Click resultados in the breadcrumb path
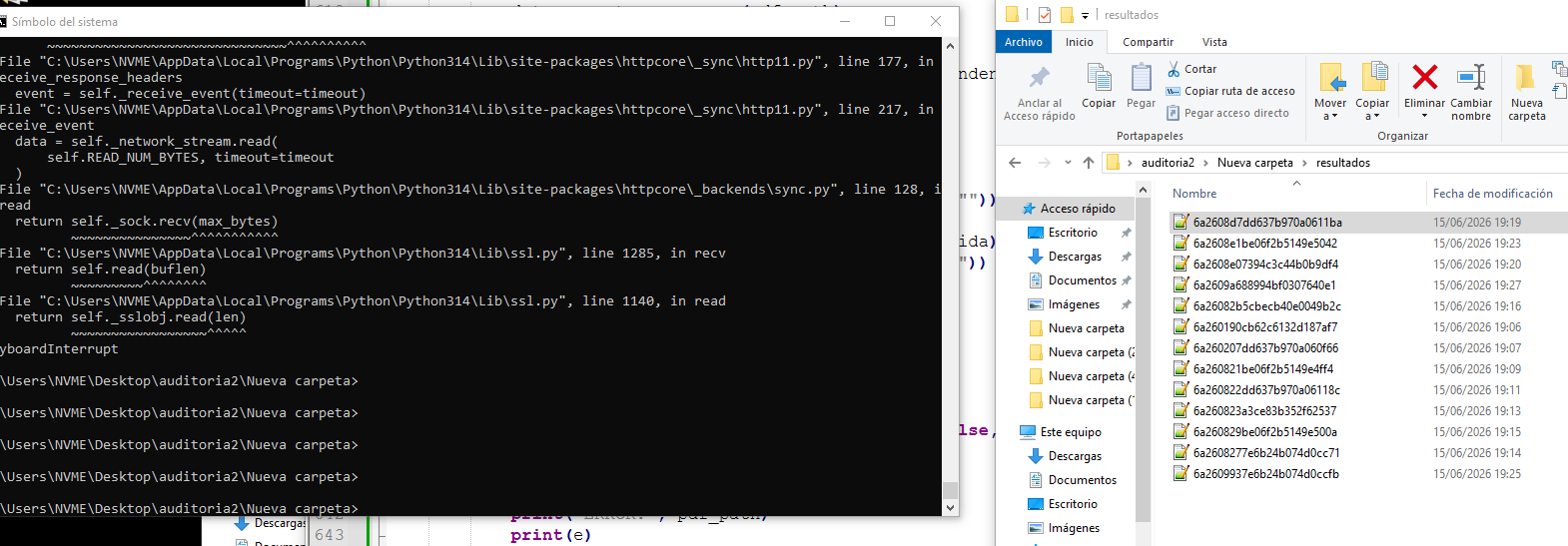This screenshot has height=546, width=1568. (x=1343, y=163)
